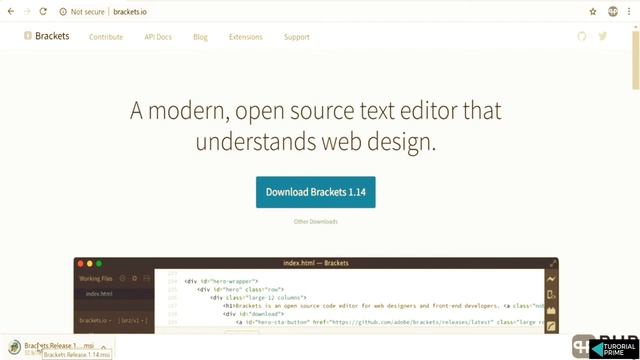Click the split view icon beside Working Files

147,278
